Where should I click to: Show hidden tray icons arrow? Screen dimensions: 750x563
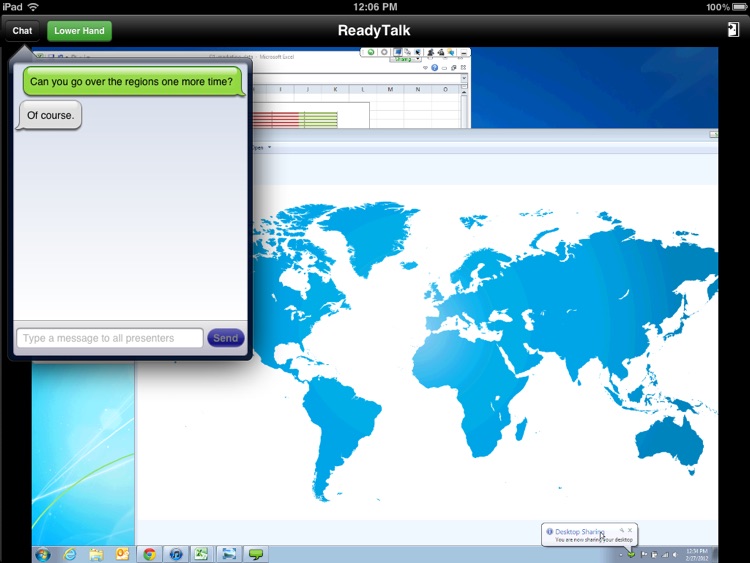click(x=621, y=555)
